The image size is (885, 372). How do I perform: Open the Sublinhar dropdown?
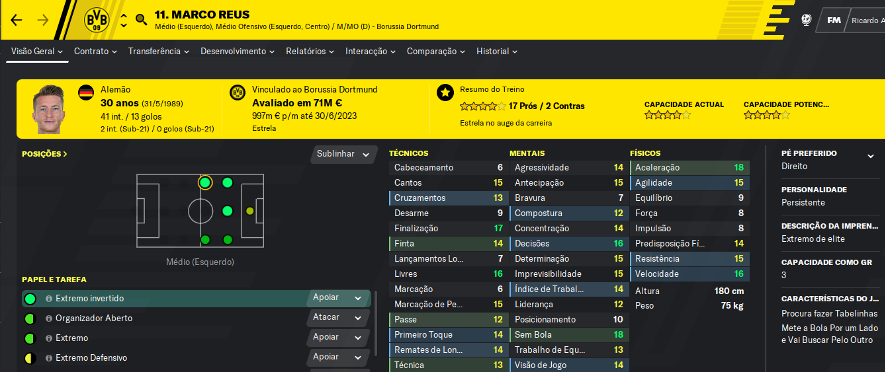[343, 154]
